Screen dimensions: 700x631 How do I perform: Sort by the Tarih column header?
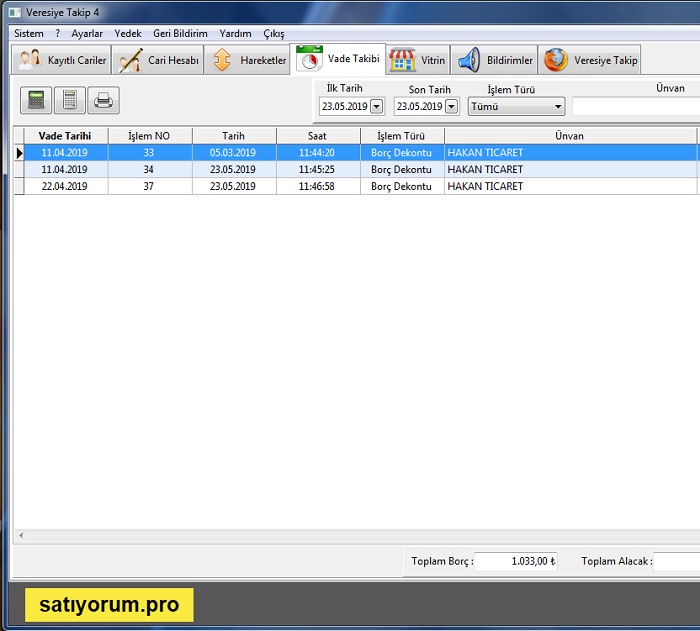point(233,136)
